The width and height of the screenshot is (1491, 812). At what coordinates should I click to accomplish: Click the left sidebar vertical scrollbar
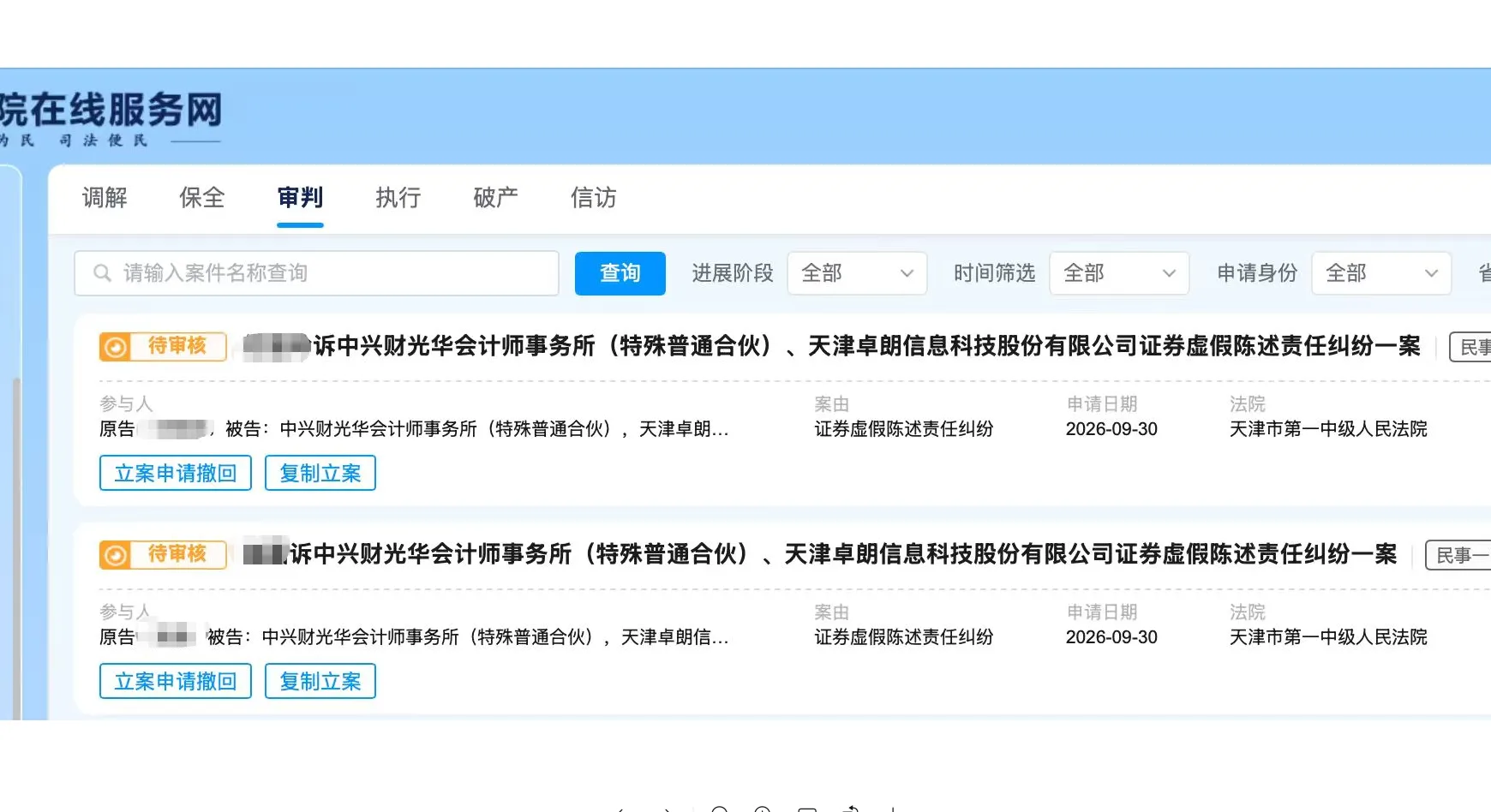pos(16,548)
